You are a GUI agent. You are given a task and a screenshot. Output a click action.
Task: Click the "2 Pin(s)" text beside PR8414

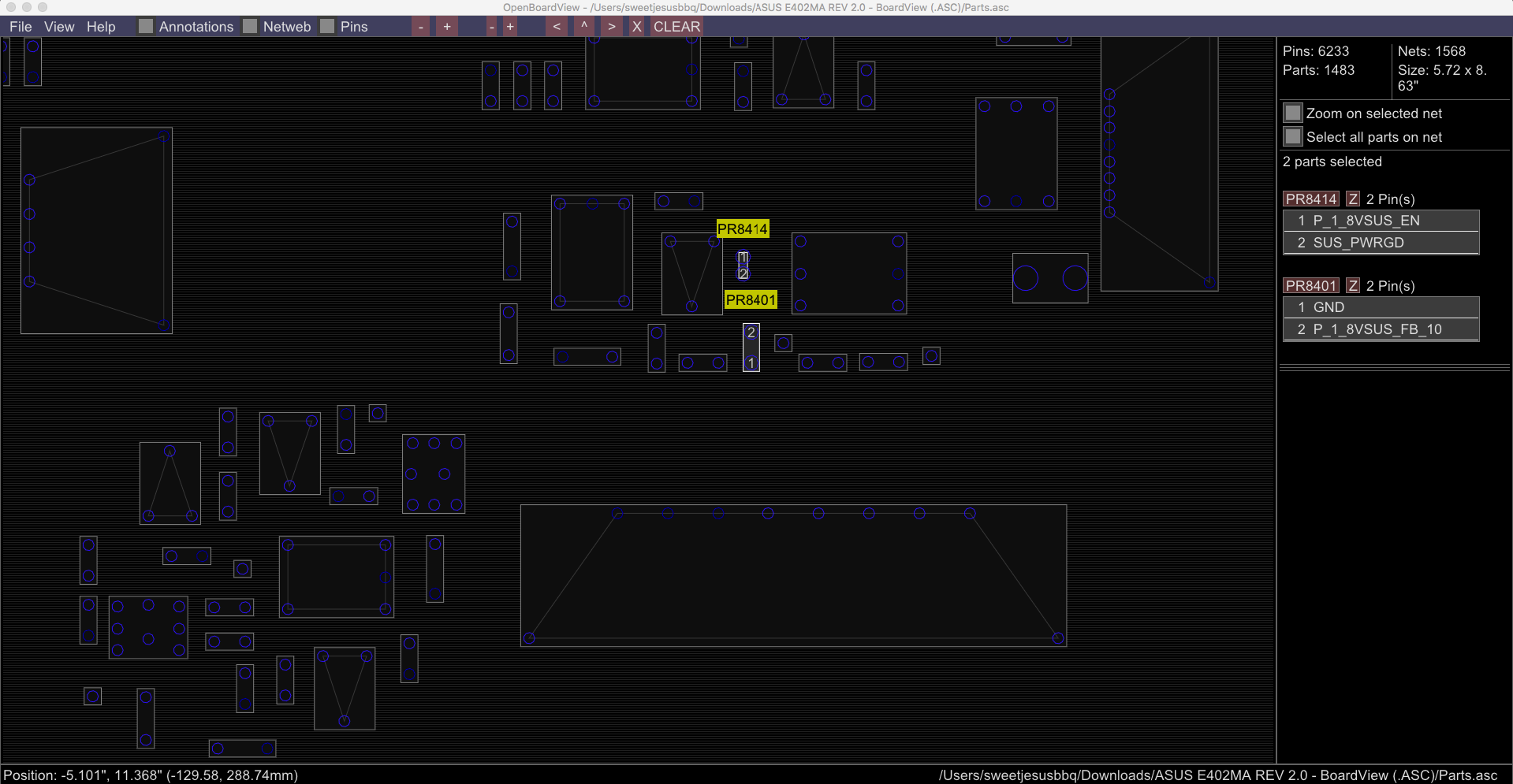pyautogui.click(x=1391, y=199)
